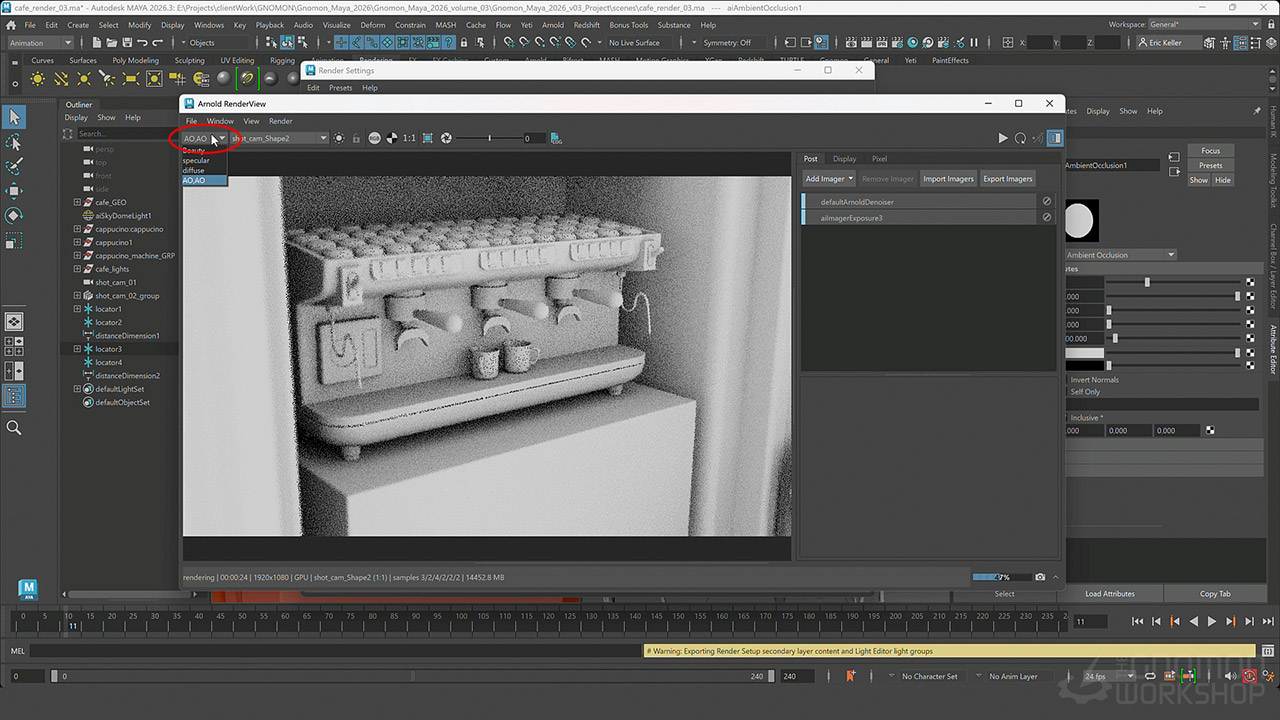Viewport: 1280px width, 720px height.
Task: Disable the defaultArnoldDenoiser imager
Action: click(1047, 201)
